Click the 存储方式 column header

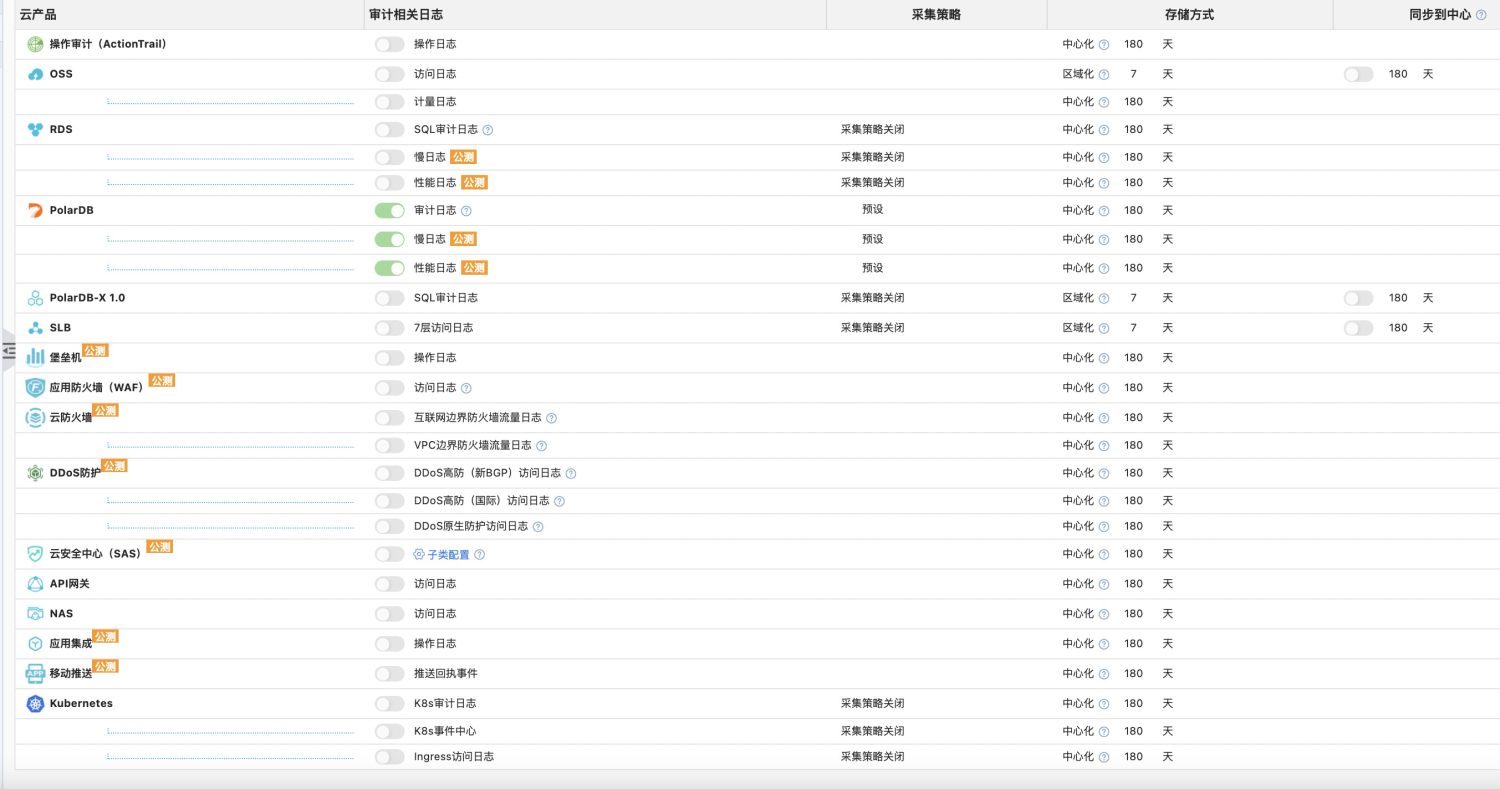click(x=1189, y=15)
